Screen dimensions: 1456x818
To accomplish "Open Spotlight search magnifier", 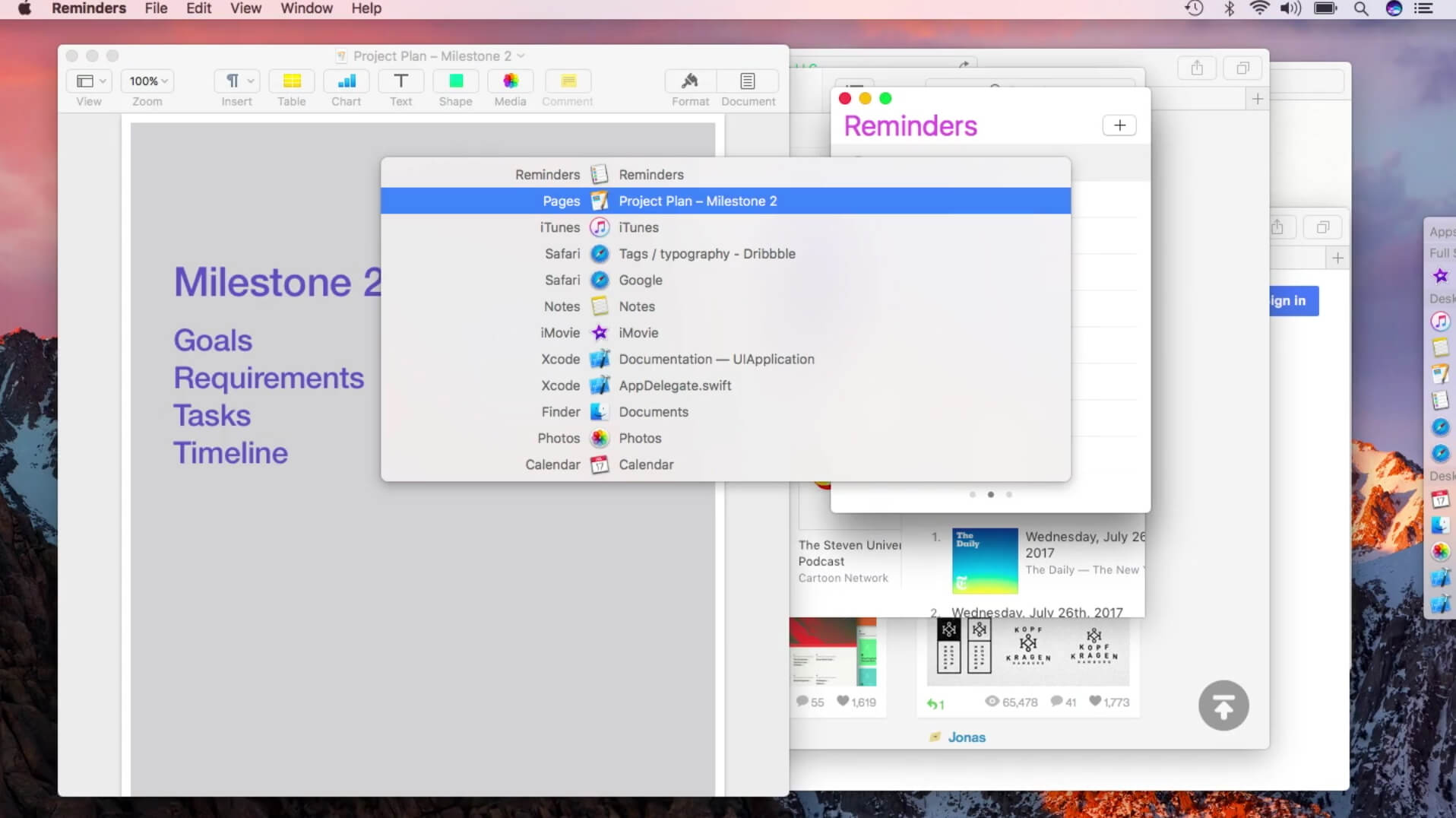I will pyautogui.click(x=1361, y=8).
